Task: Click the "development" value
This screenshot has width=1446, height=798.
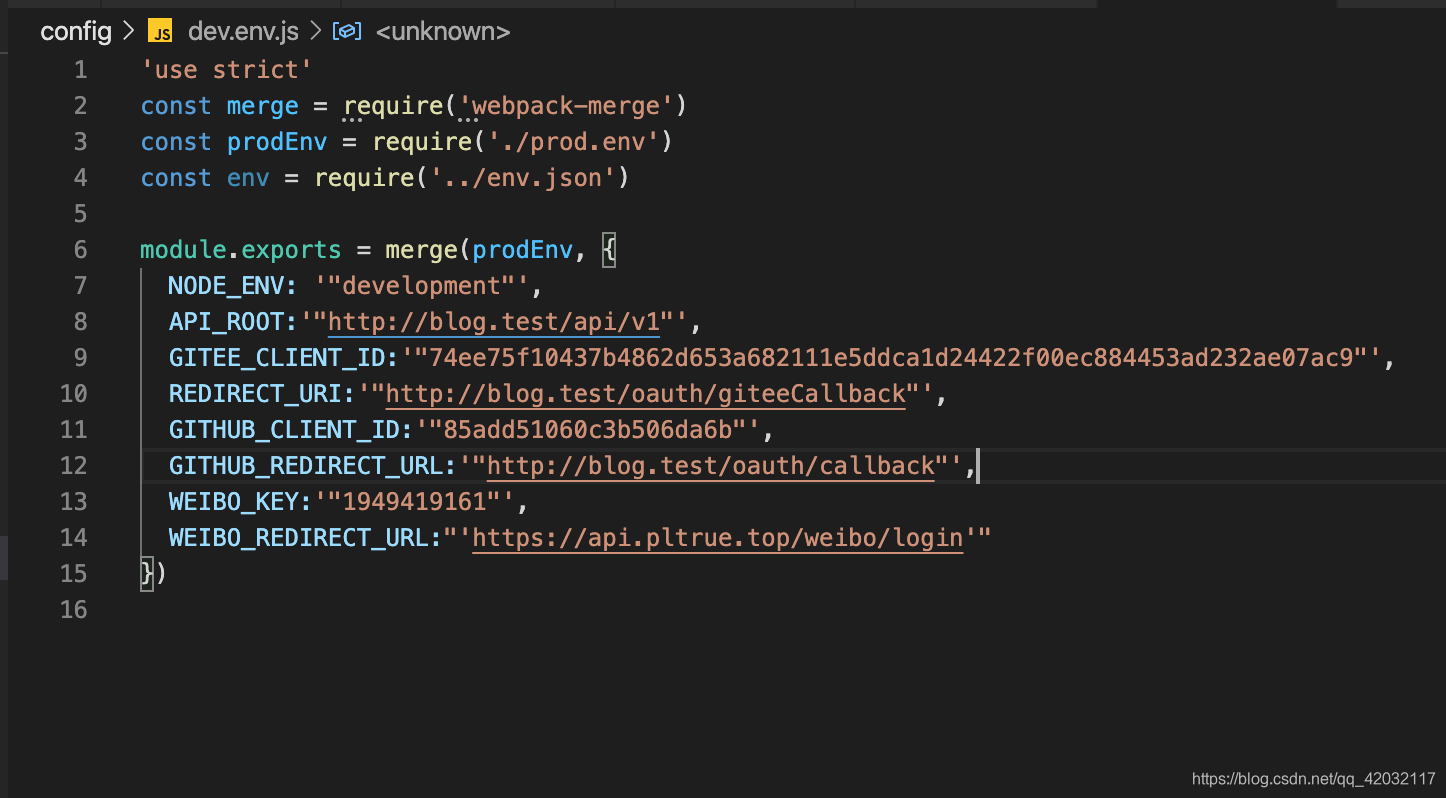Action: click(x=421, y=286)
